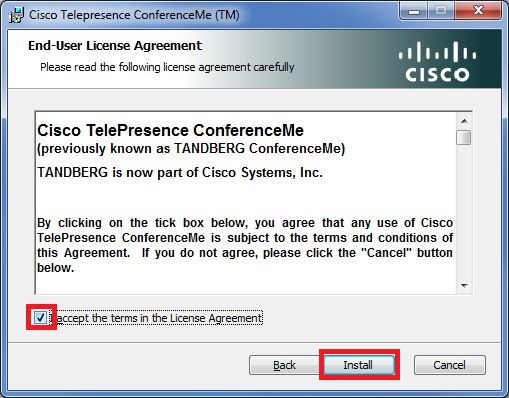Screen dimensions: 509x398
Task: Click the 'I accept the terms' label text
Action: pyautogui.click(x=159, y=318)
